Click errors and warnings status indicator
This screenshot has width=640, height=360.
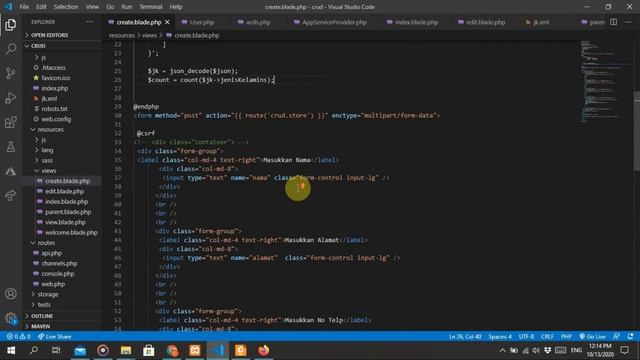[x=18, y=337]
